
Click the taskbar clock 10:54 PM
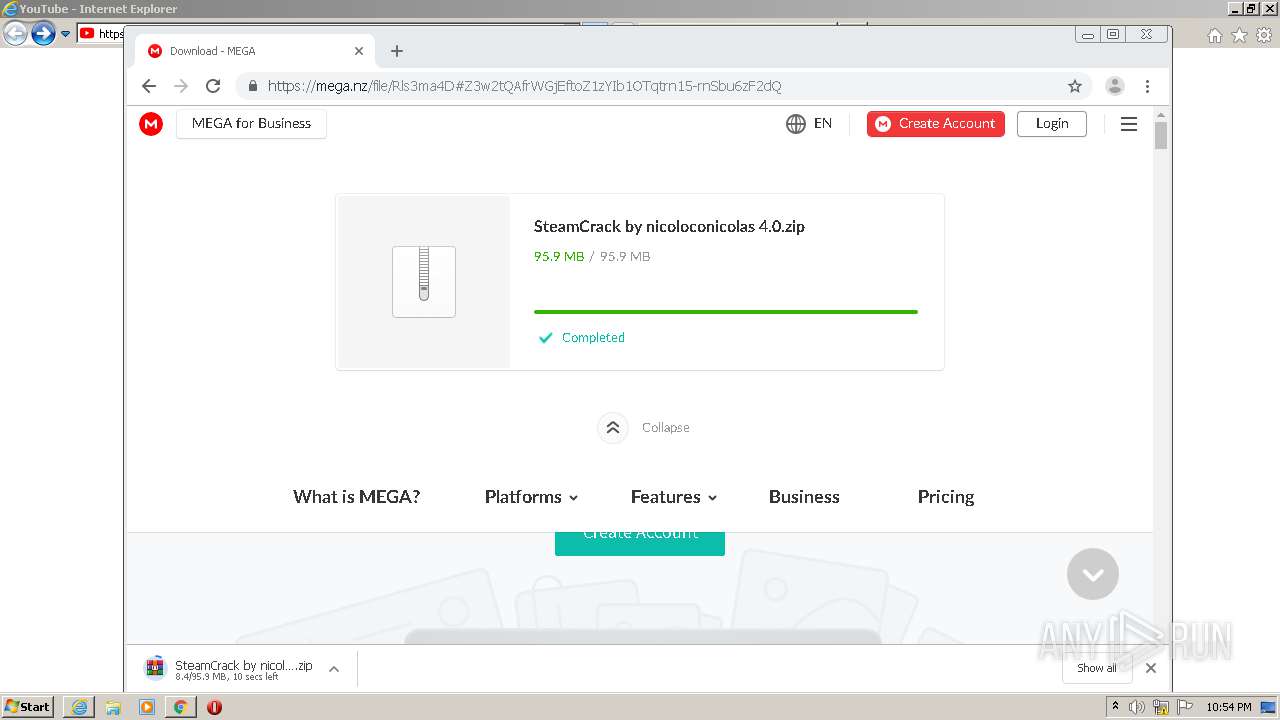click(1229, 707)
